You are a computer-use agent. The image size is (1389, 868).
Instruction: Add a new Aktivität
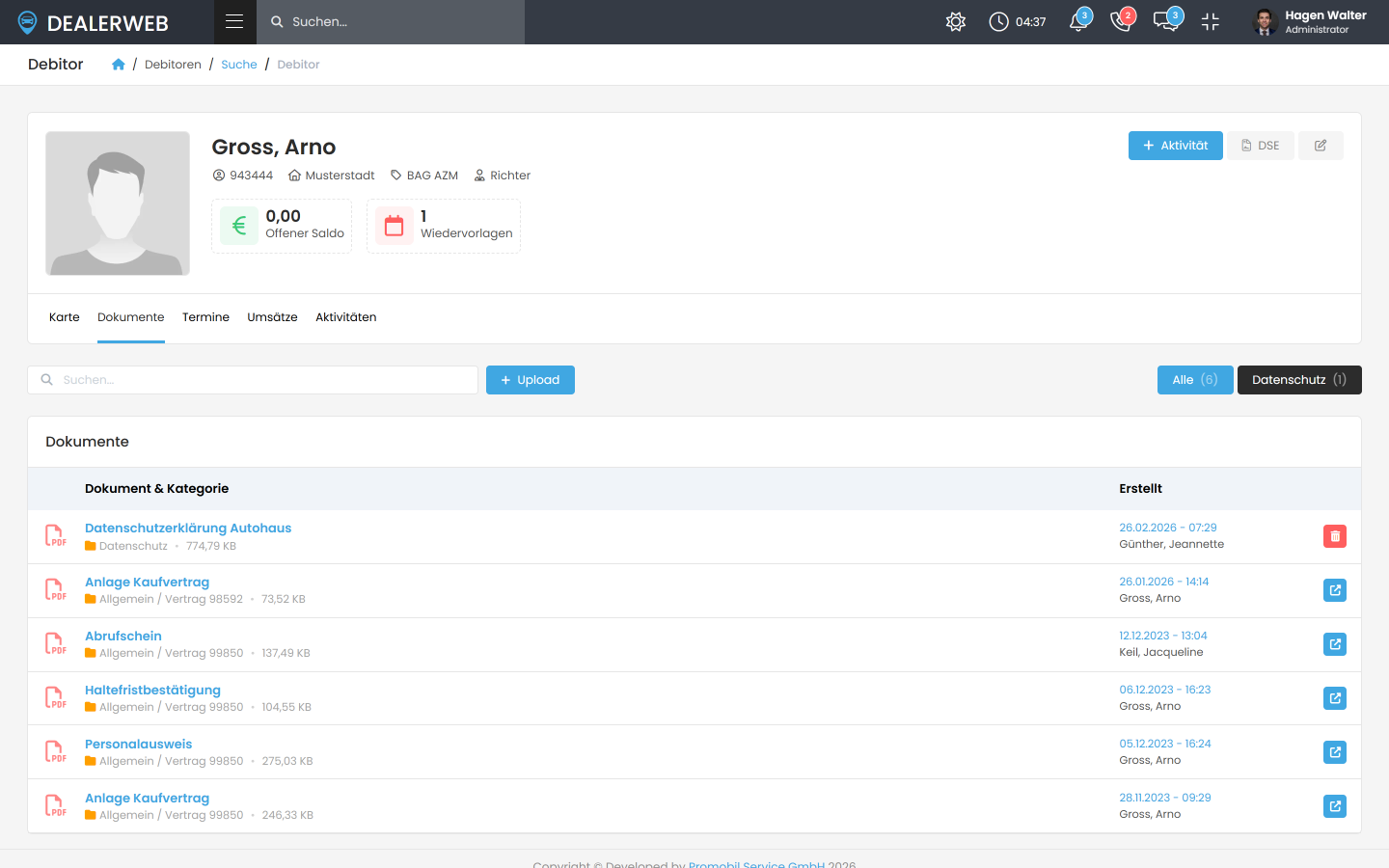tap(1176, 146)
